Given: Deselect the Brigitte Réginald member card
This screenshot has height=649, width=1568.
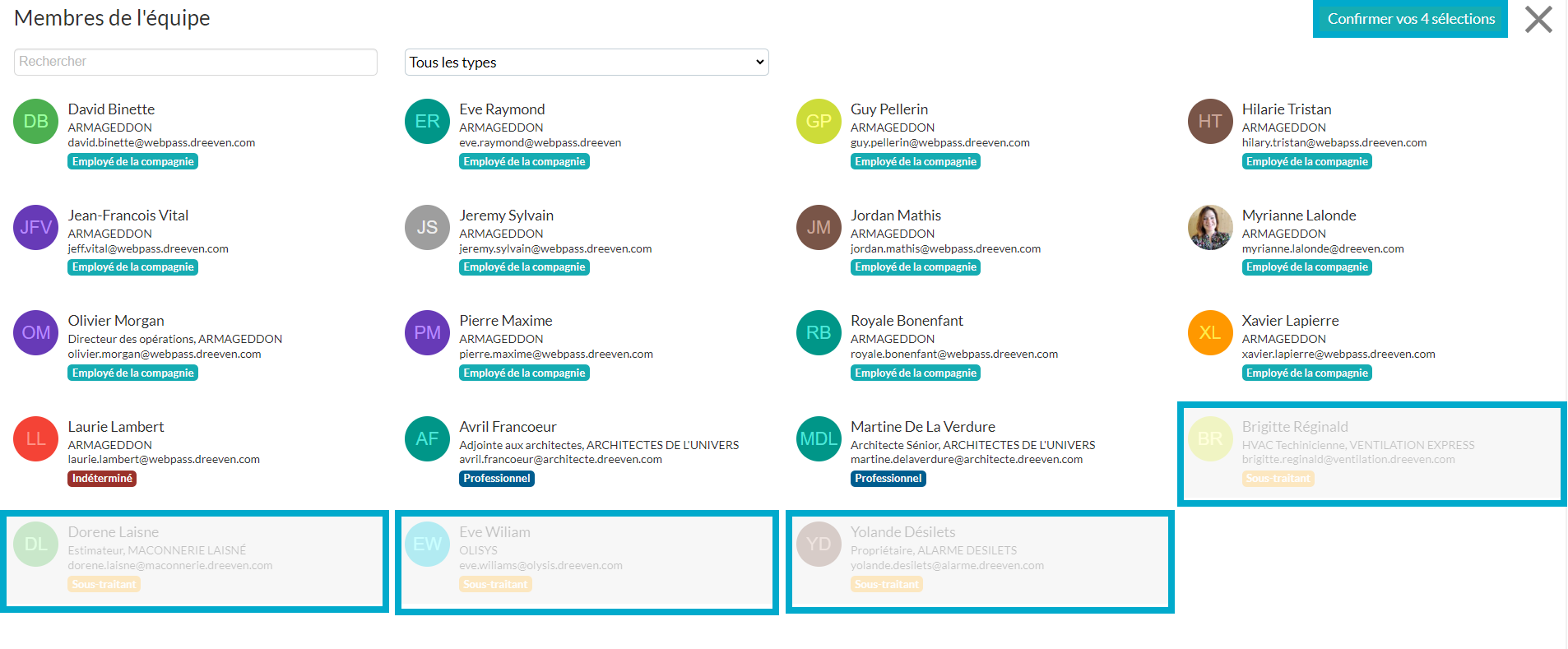Looking at the screenshot, I should 1371,452.
